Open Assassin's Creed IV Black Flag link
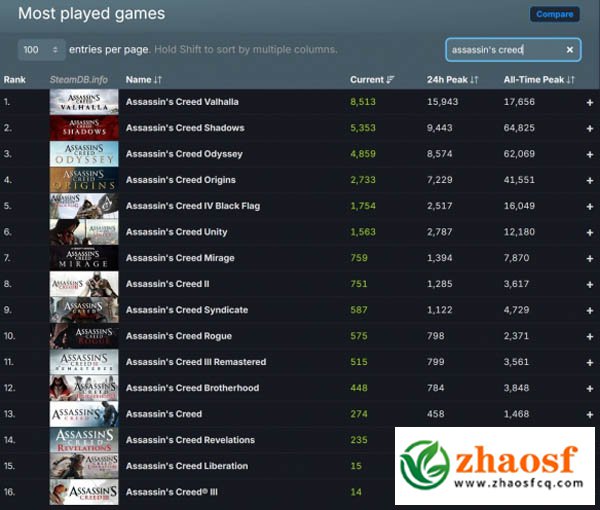This screenshot has width=600, height=510. click(x=192, y=206)
